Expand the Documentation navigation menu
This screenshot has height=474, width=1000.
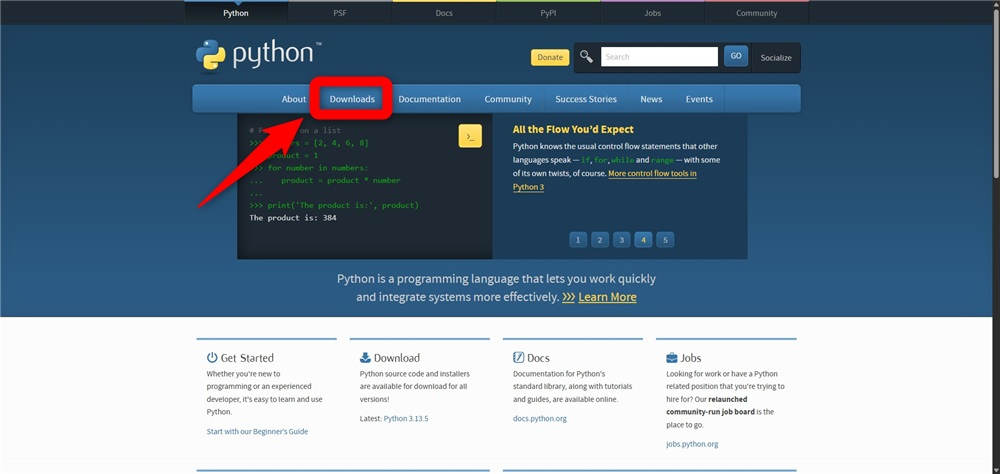coord(429,99)
